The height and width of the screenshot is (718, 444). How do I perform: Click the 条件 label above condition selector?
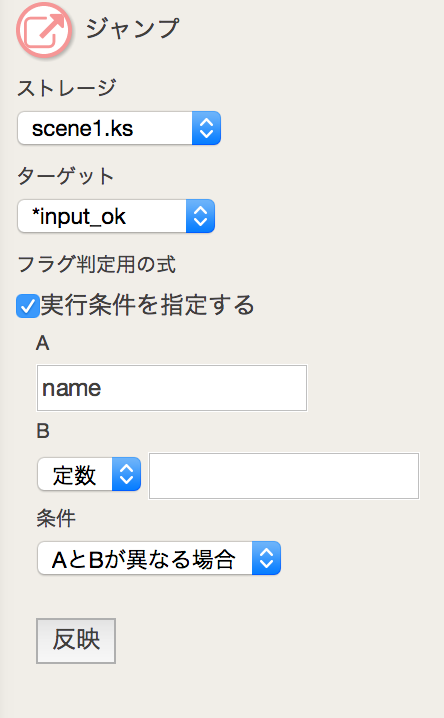coord(56,519)
